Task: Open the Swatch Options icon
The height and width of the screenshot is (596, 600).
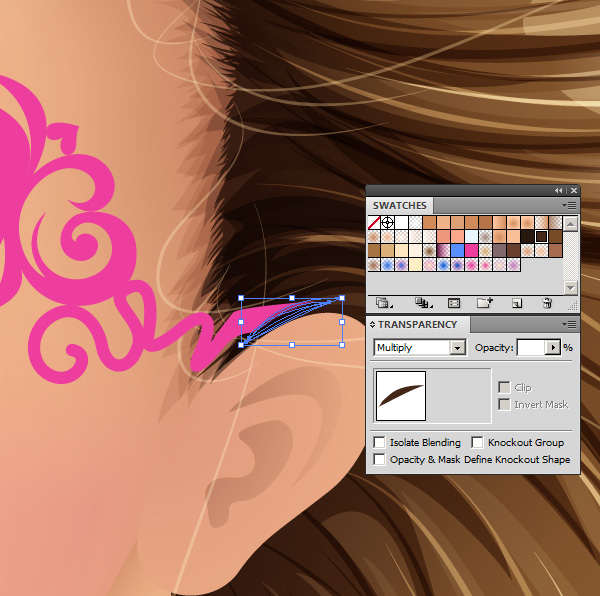Action: [454, 302]
